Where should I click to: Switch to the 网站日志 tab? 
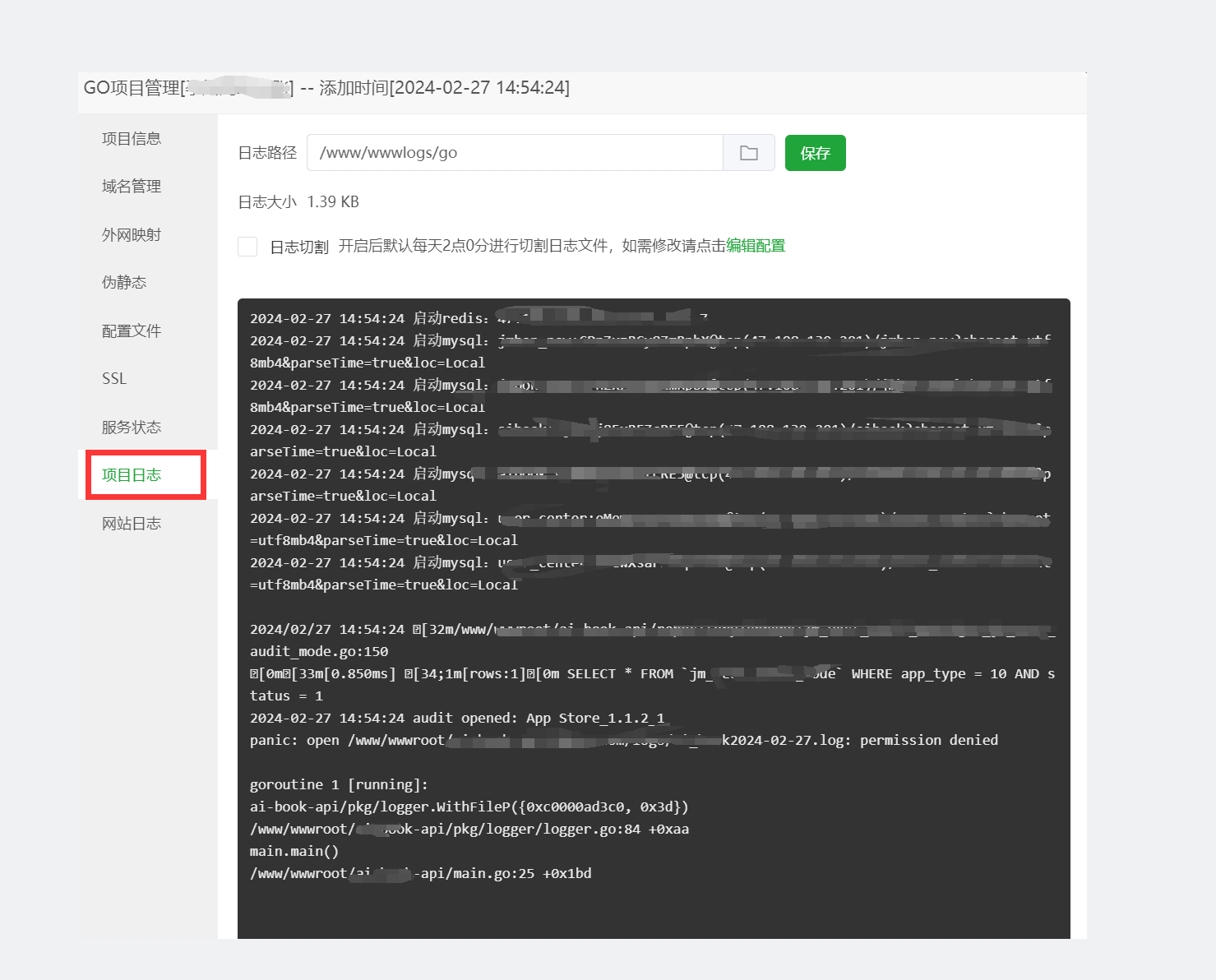[132, 524]
